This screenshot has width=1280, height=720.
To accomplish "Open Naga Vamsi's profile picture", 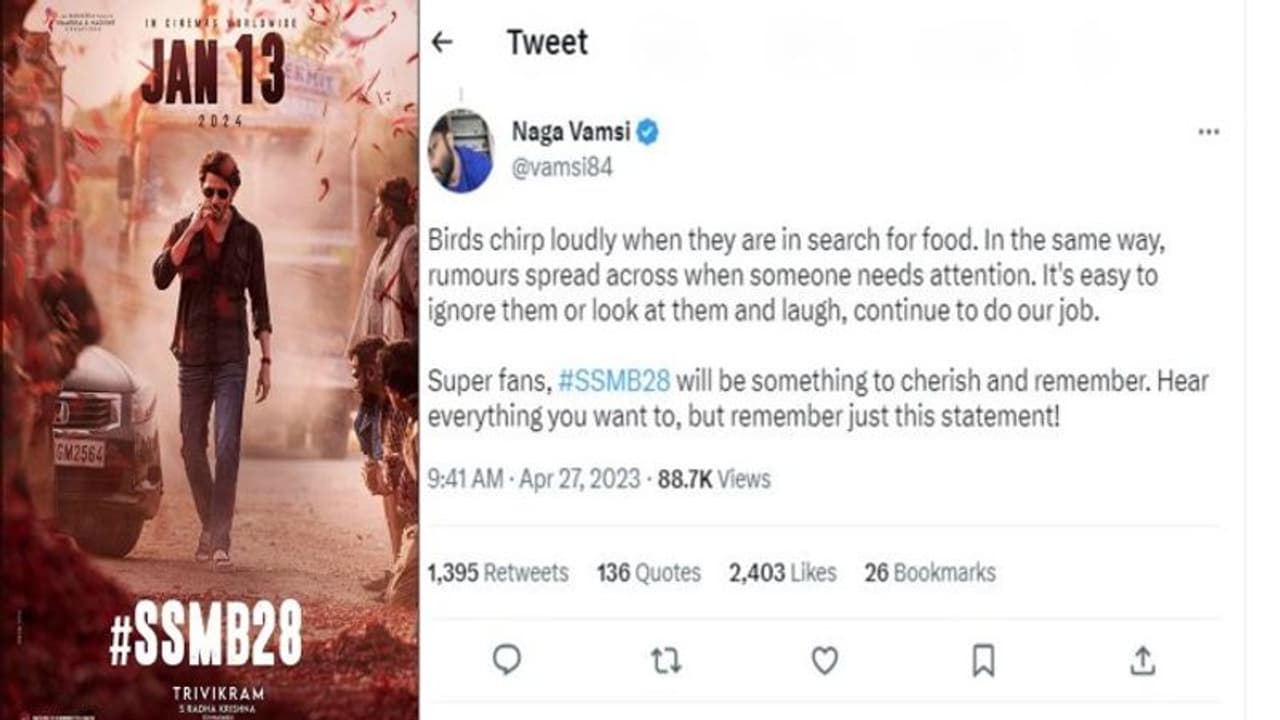I will coord(463,144).
